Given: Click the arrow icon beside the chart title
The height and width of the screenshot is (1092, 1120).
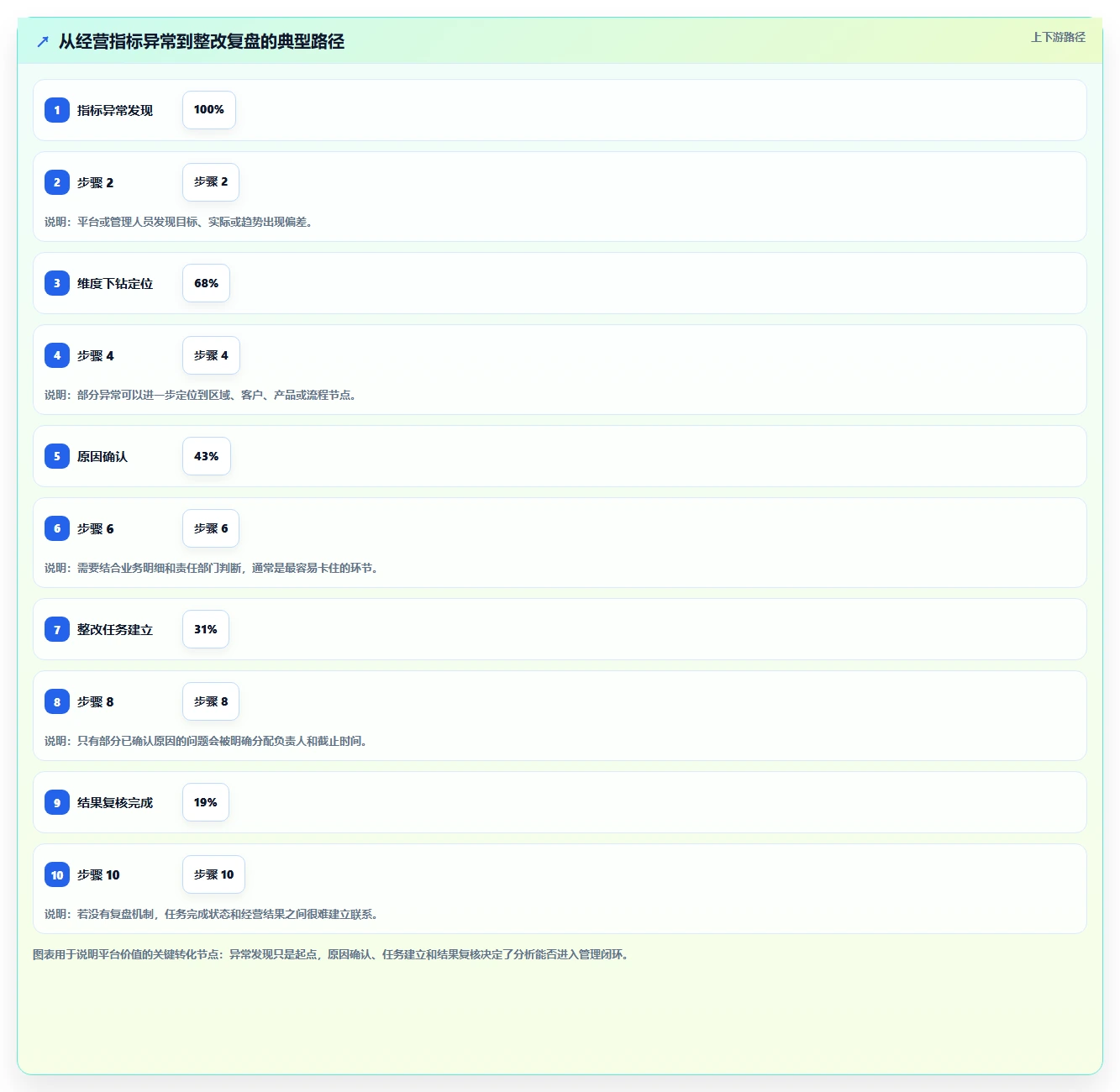Looking at the screenshot, I should (43, 41).
